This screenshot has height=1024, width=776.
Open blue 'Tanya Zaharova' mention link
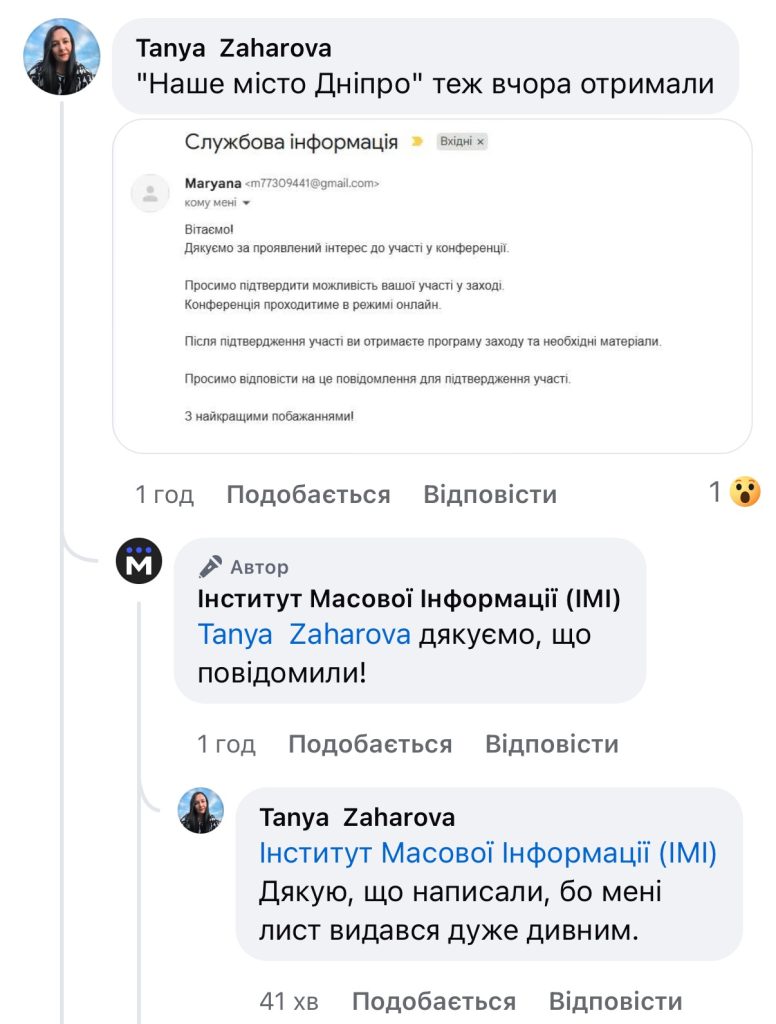pyautogui.click(x=304, y=635)
